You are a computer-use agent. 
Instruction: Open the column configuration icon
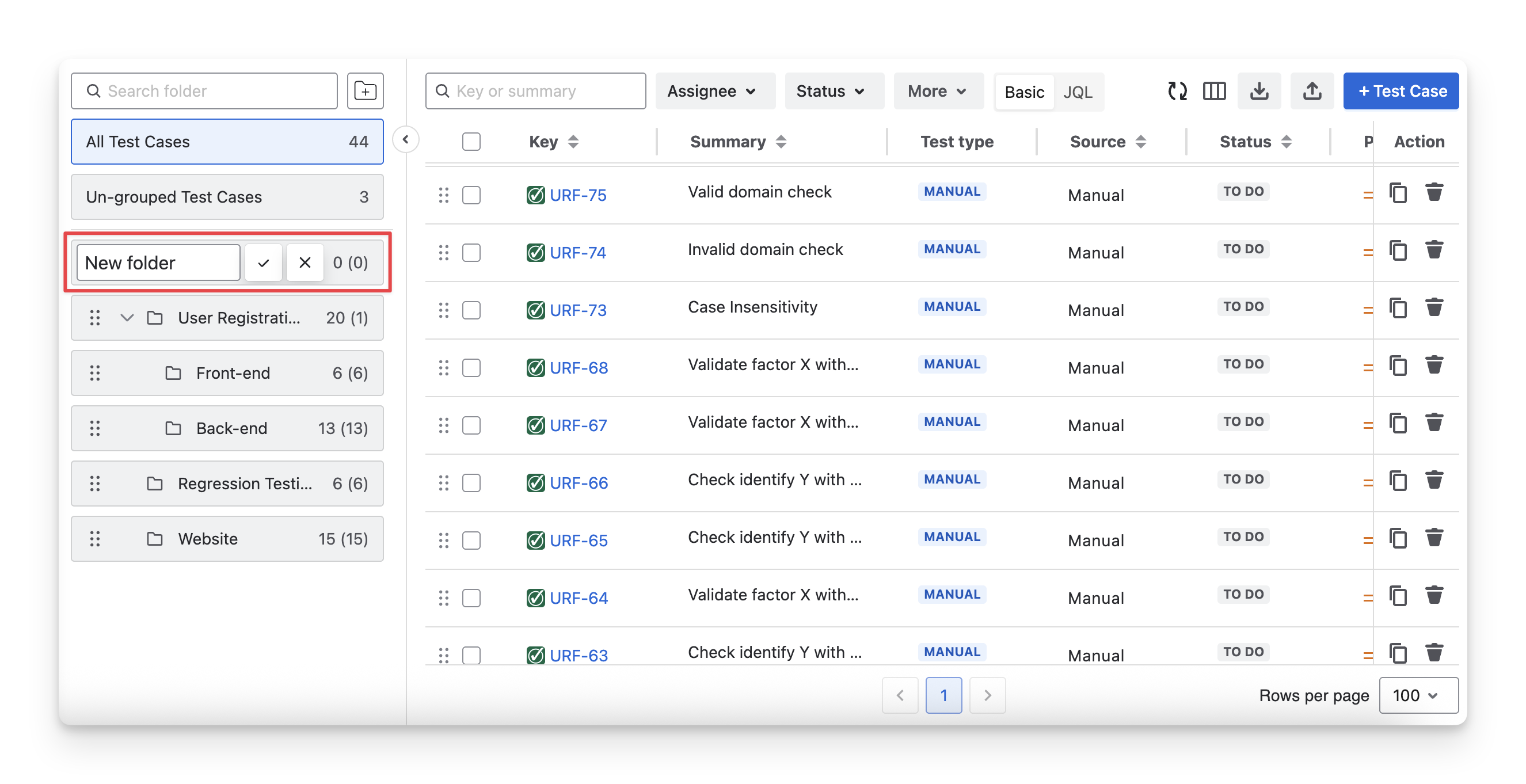[1214, 92]
